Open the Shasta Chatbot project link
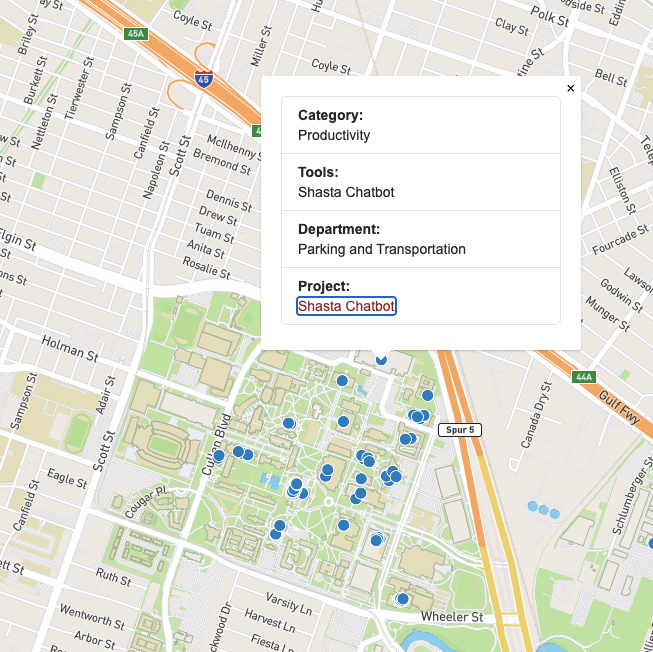Image resolution: width=653 pixels, height=652 pixels. click(346, 306)
